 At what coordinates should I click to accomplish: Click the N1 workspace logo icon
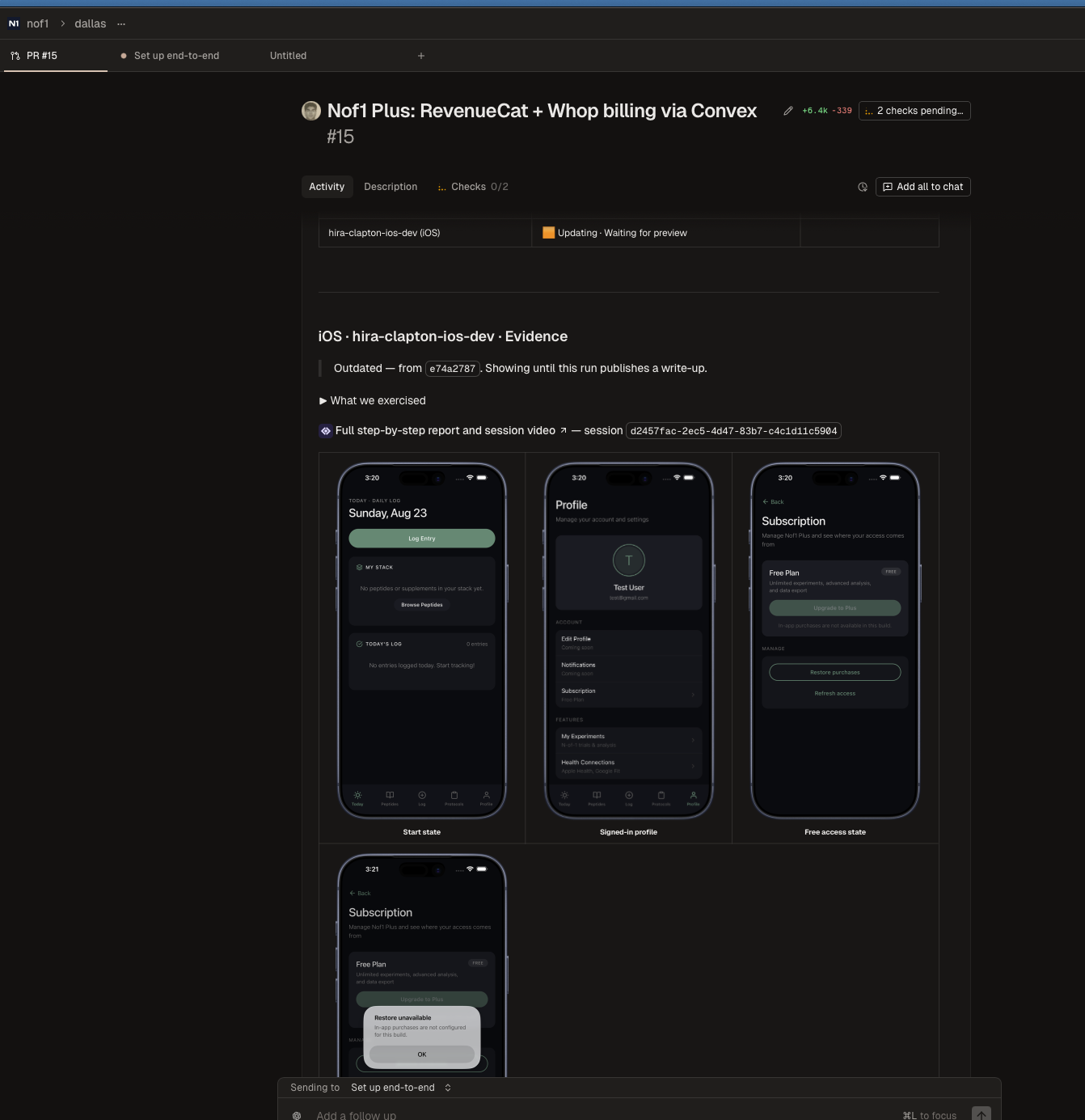coord(14,23)
